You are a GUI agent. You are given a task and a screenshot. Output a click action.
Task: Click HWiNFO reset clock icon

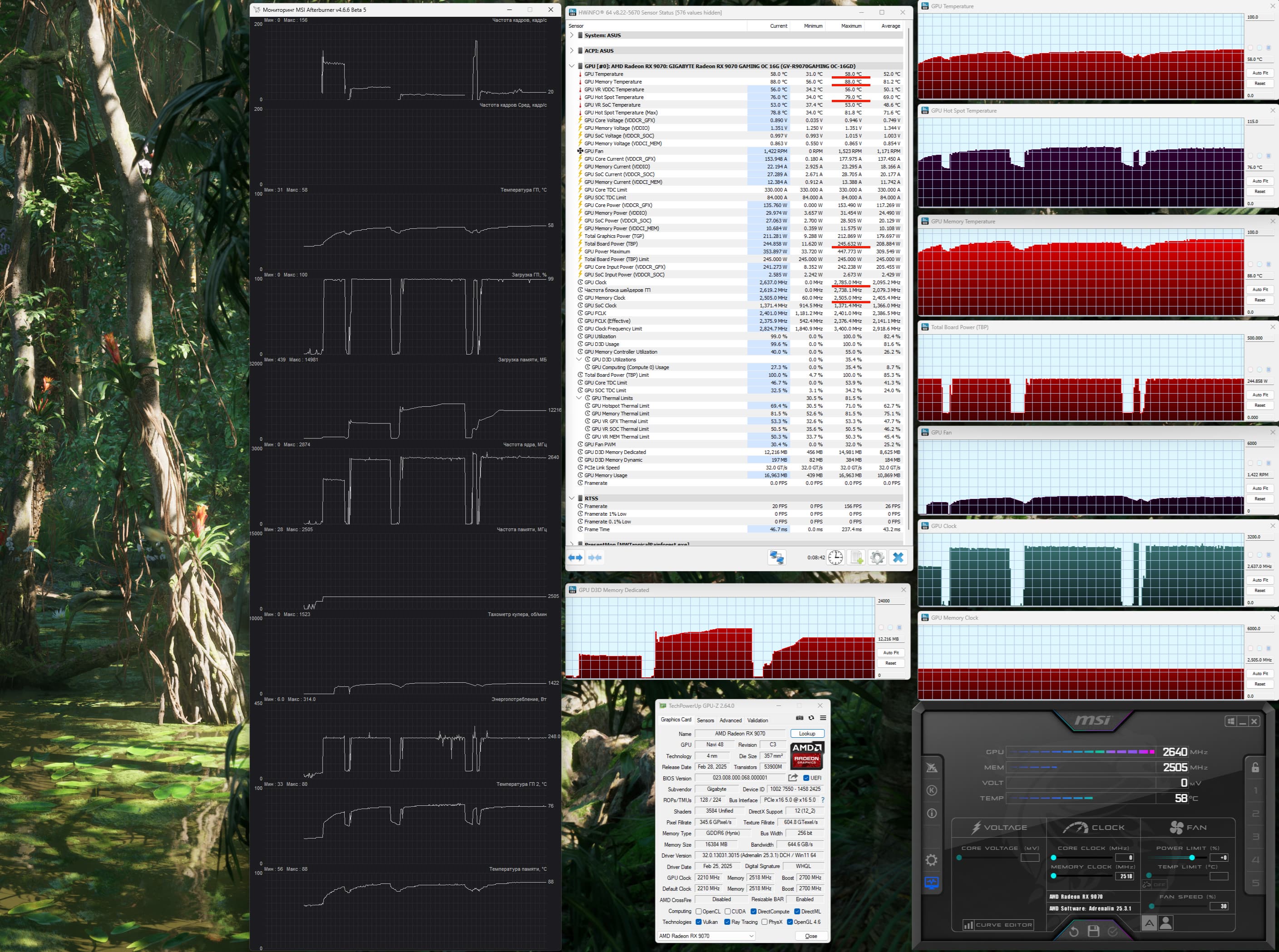pyautogui.click(x=835, y=557)
